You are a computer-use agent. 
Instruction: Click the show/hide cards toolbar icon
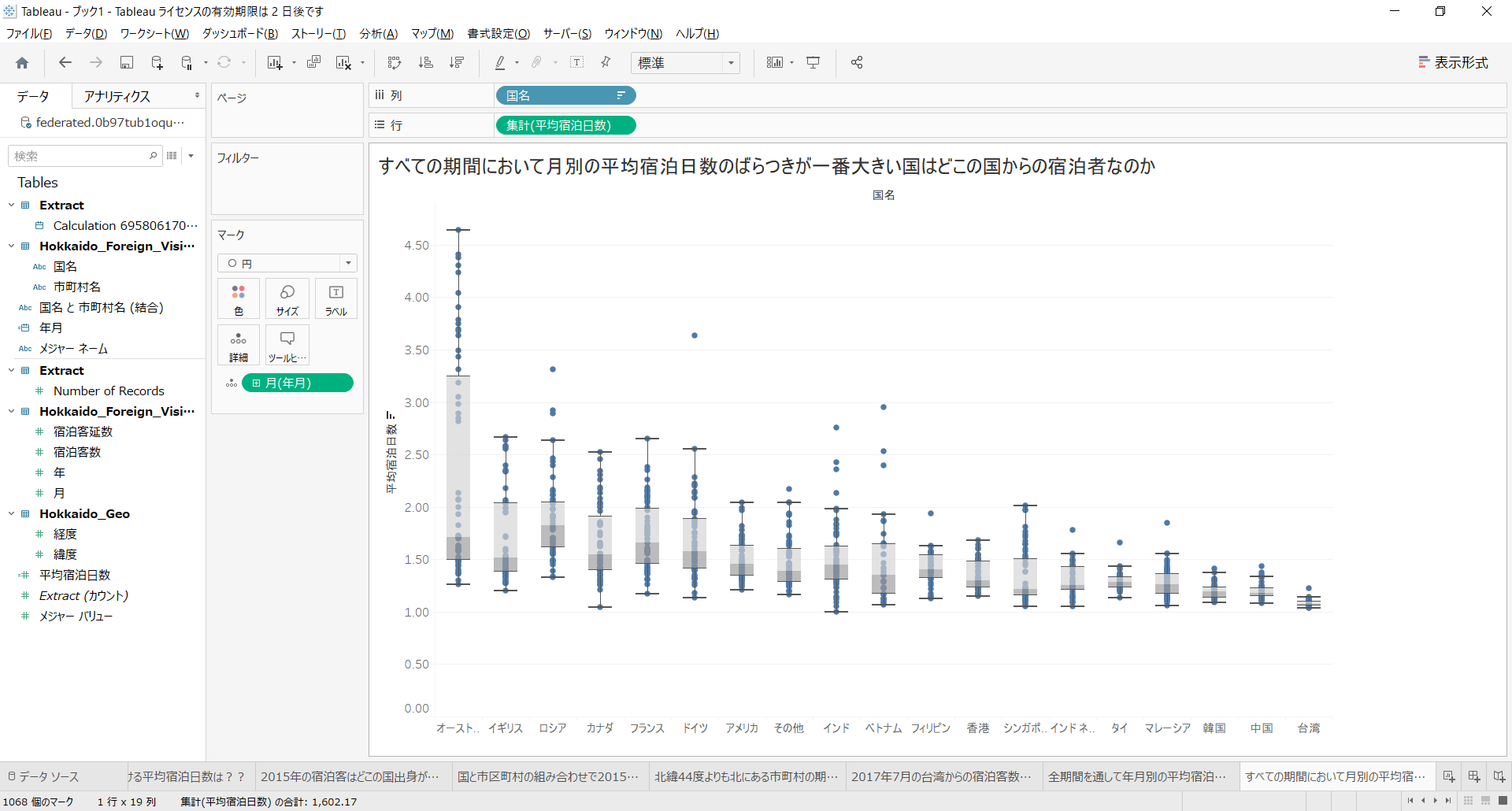click(x=775, y=63)
